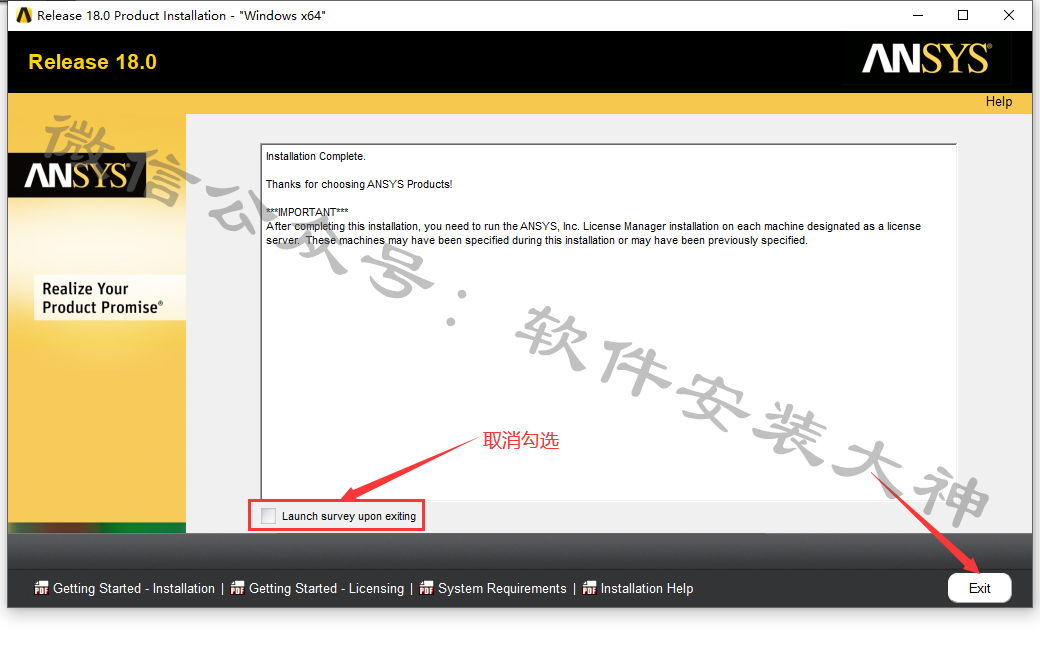Click the ANSYS logo in left sidebar
Viewport: 1040px width, 666px height.
[x=77, y=175]
